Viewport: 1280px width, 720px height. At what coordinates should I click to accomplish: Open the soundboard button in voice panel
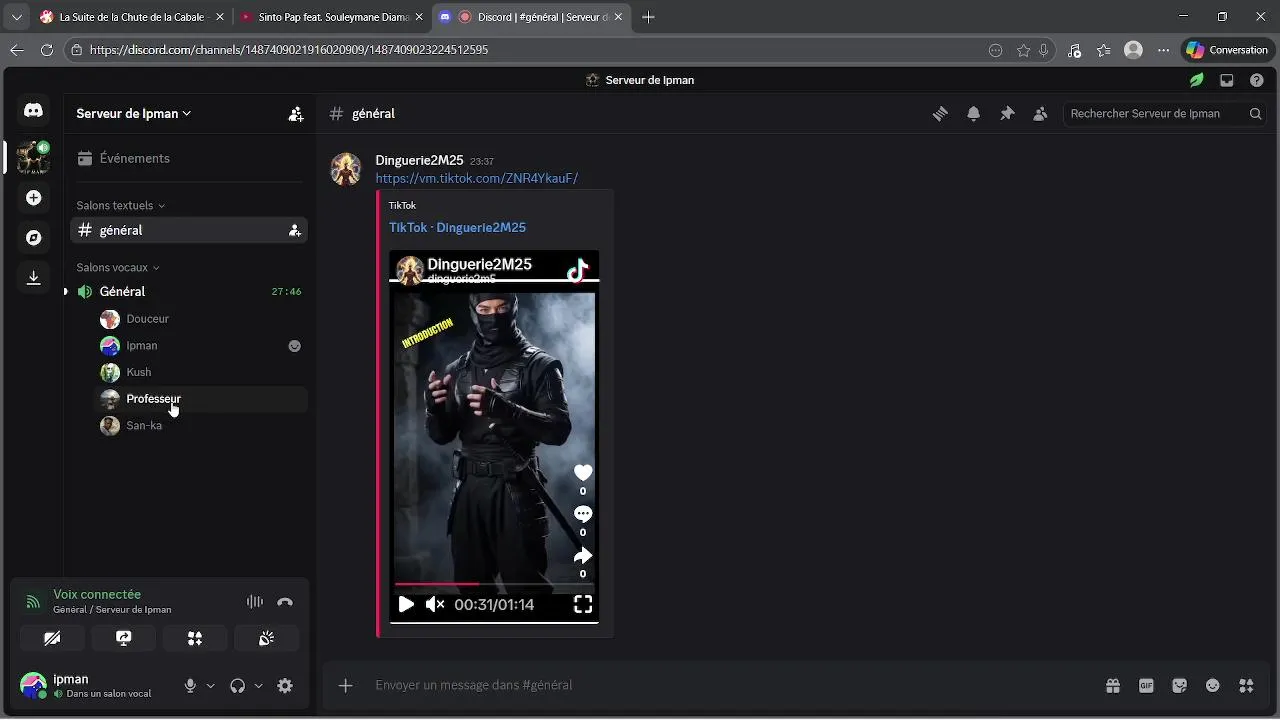(x=267, y=638)
